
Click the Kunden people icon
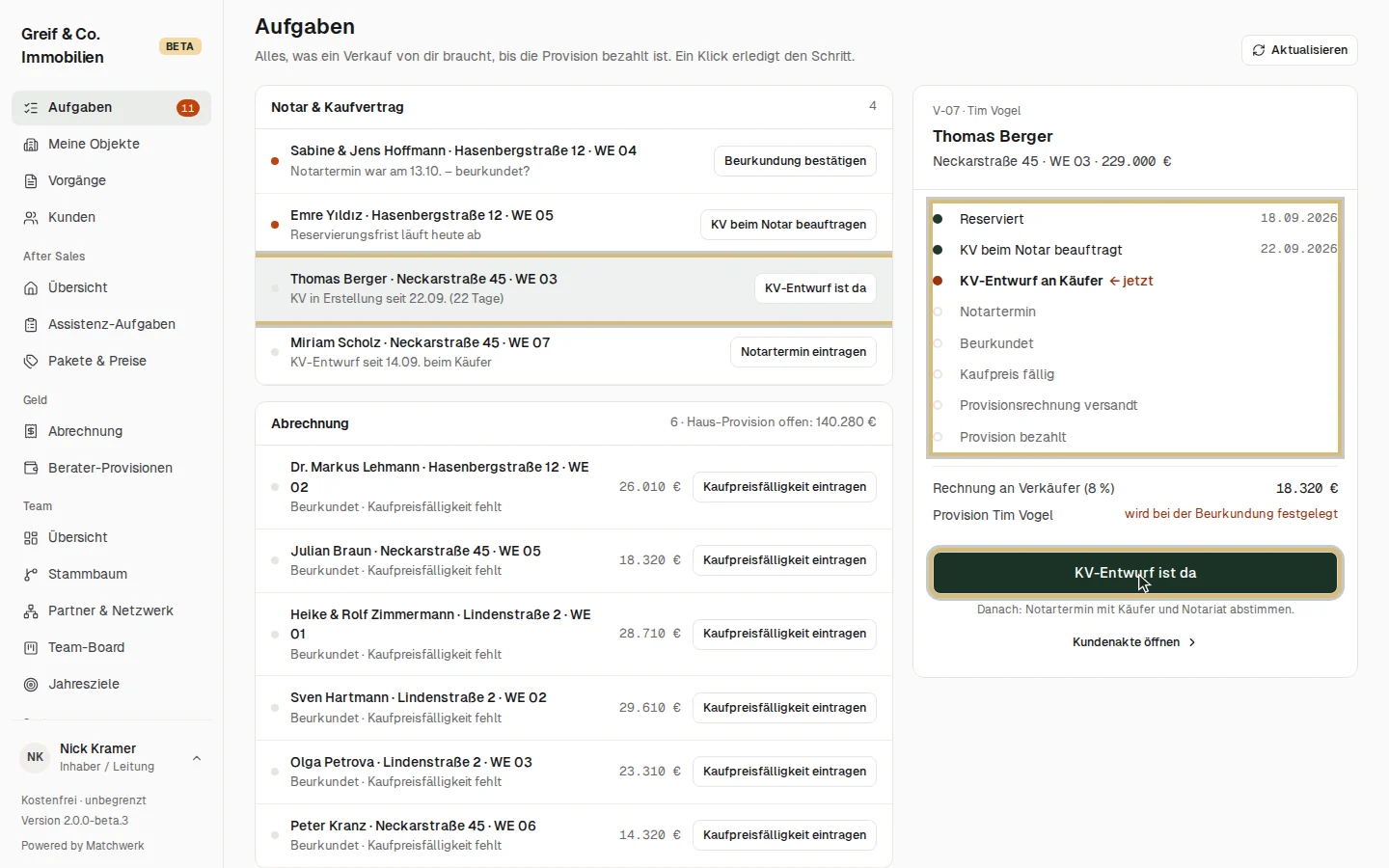pos(31,218)
